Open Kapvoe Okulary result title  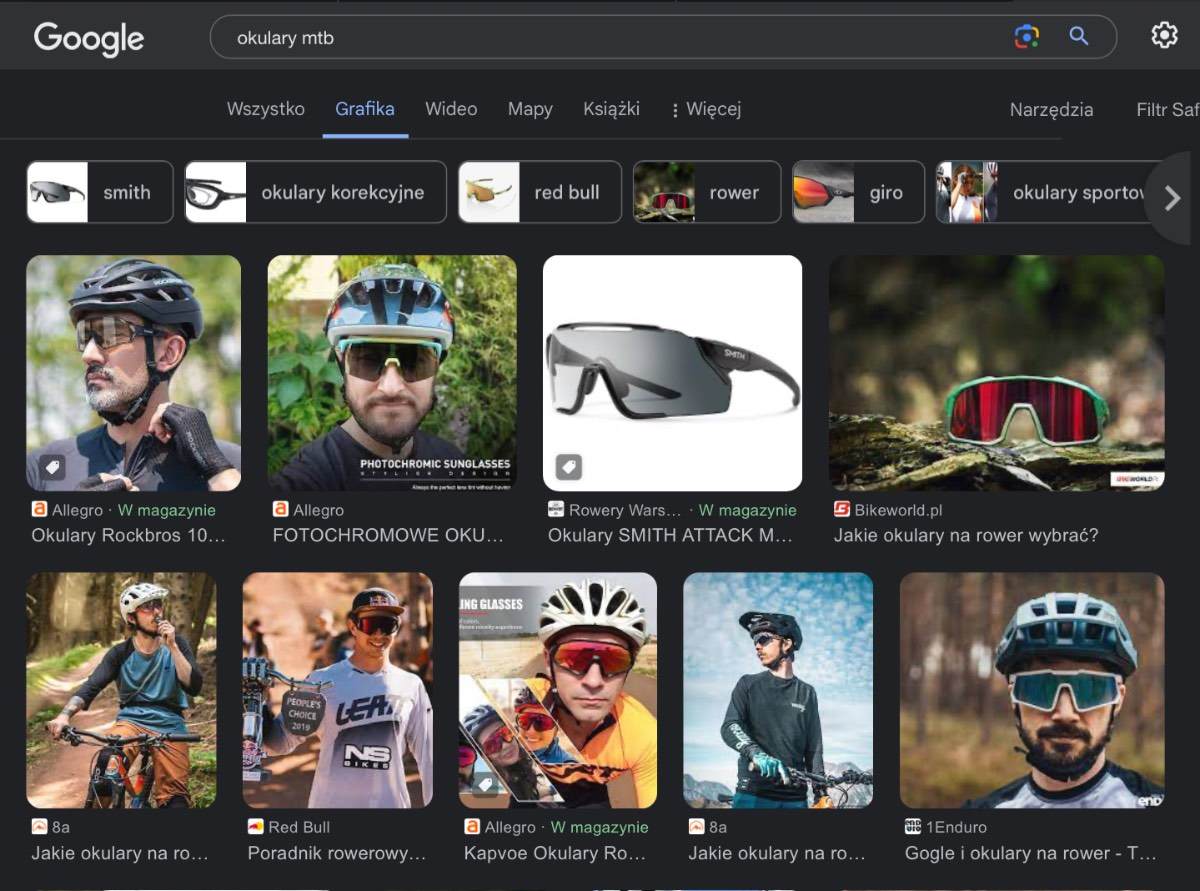[555, 853]
